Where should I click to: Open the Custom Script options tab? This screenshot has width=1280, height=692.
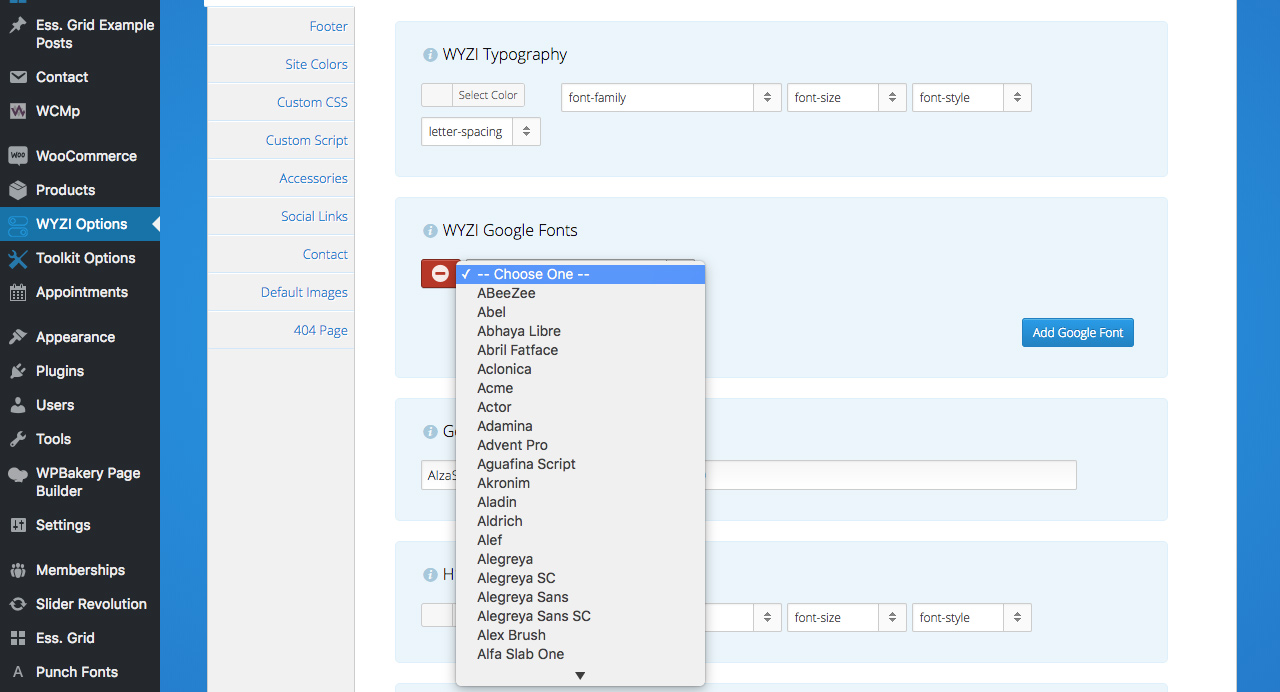pyautogui.click(x=281, y=140)
